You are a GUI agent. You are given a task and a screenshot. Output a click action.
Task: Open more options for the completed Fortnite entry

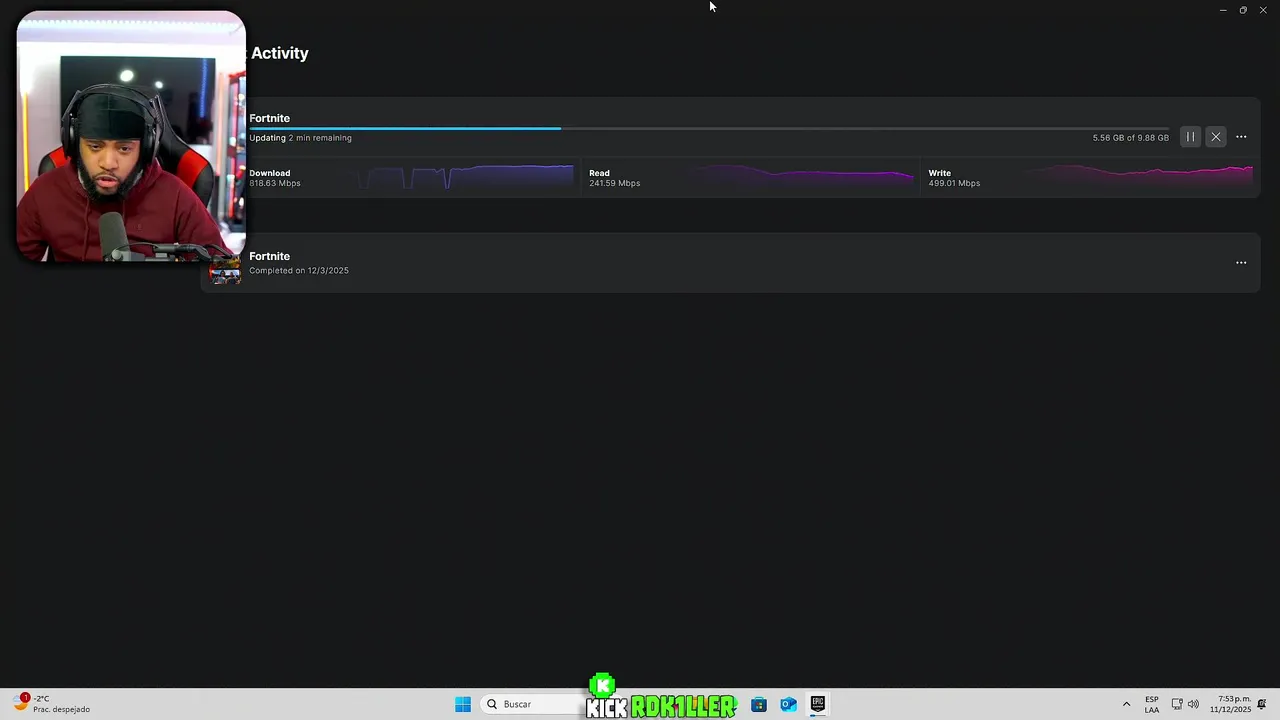tap(1241, 263)
